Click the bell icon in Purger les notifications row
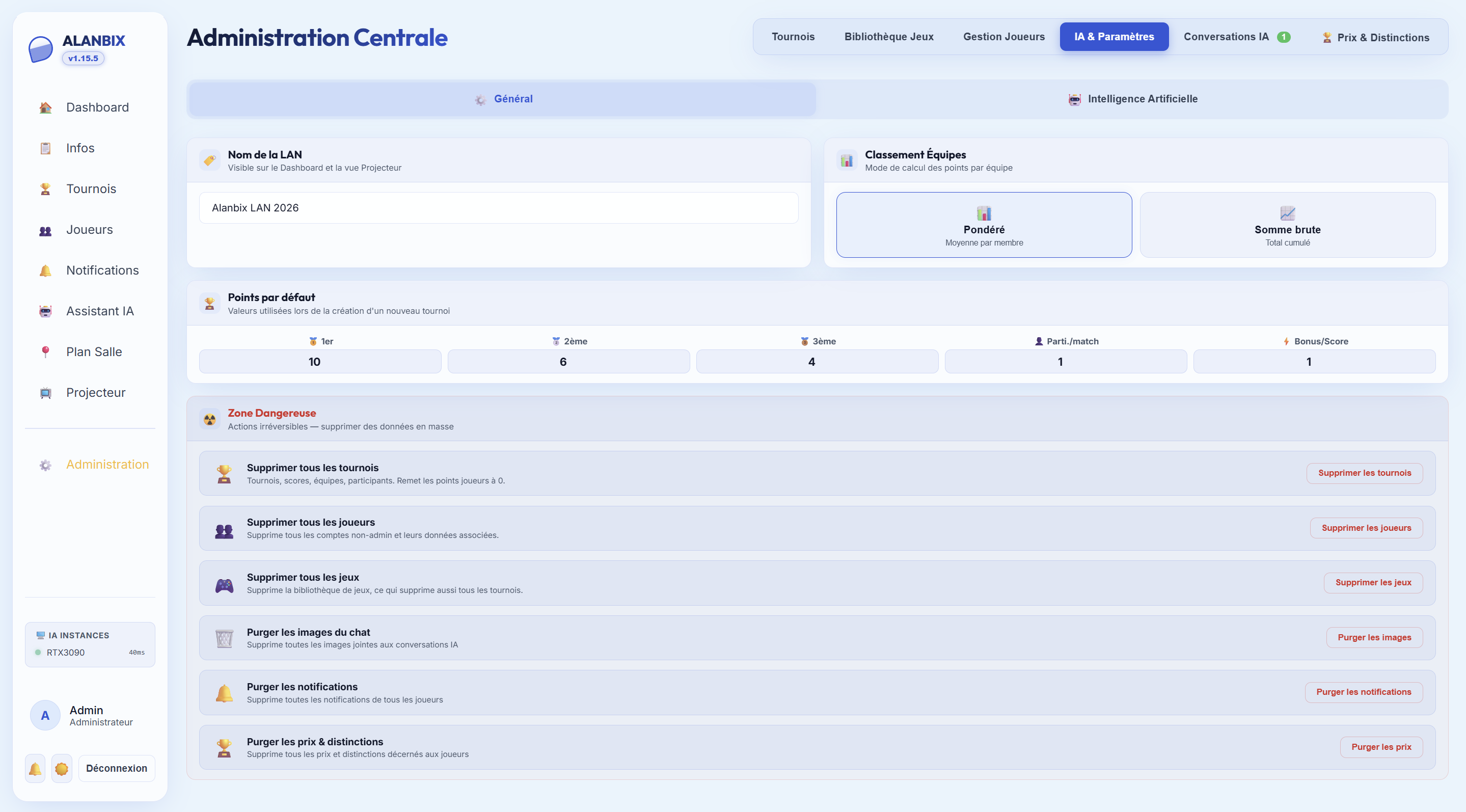Image resolution: width=1466 pixels, height=812 pixels. click(224, 693)
